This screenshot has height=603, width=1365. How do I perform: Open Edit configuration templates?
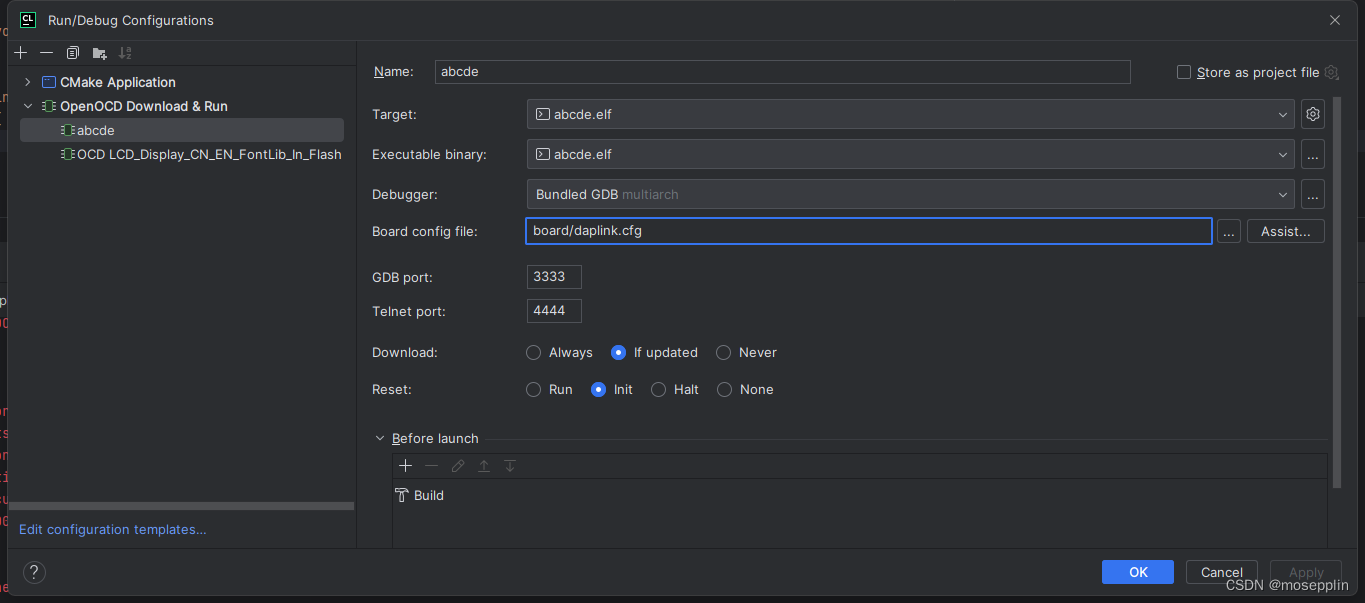tap(112, 529)
